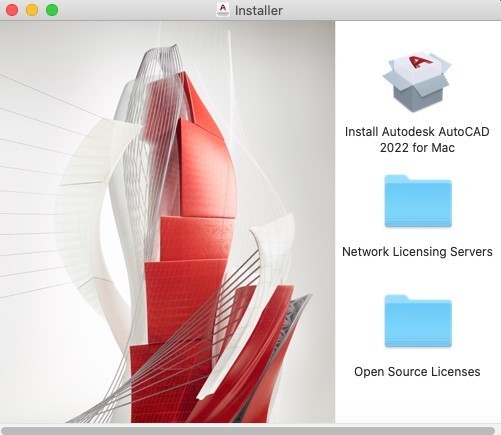
Task: Close the Installer window with red button
Action: click(12, 10)
